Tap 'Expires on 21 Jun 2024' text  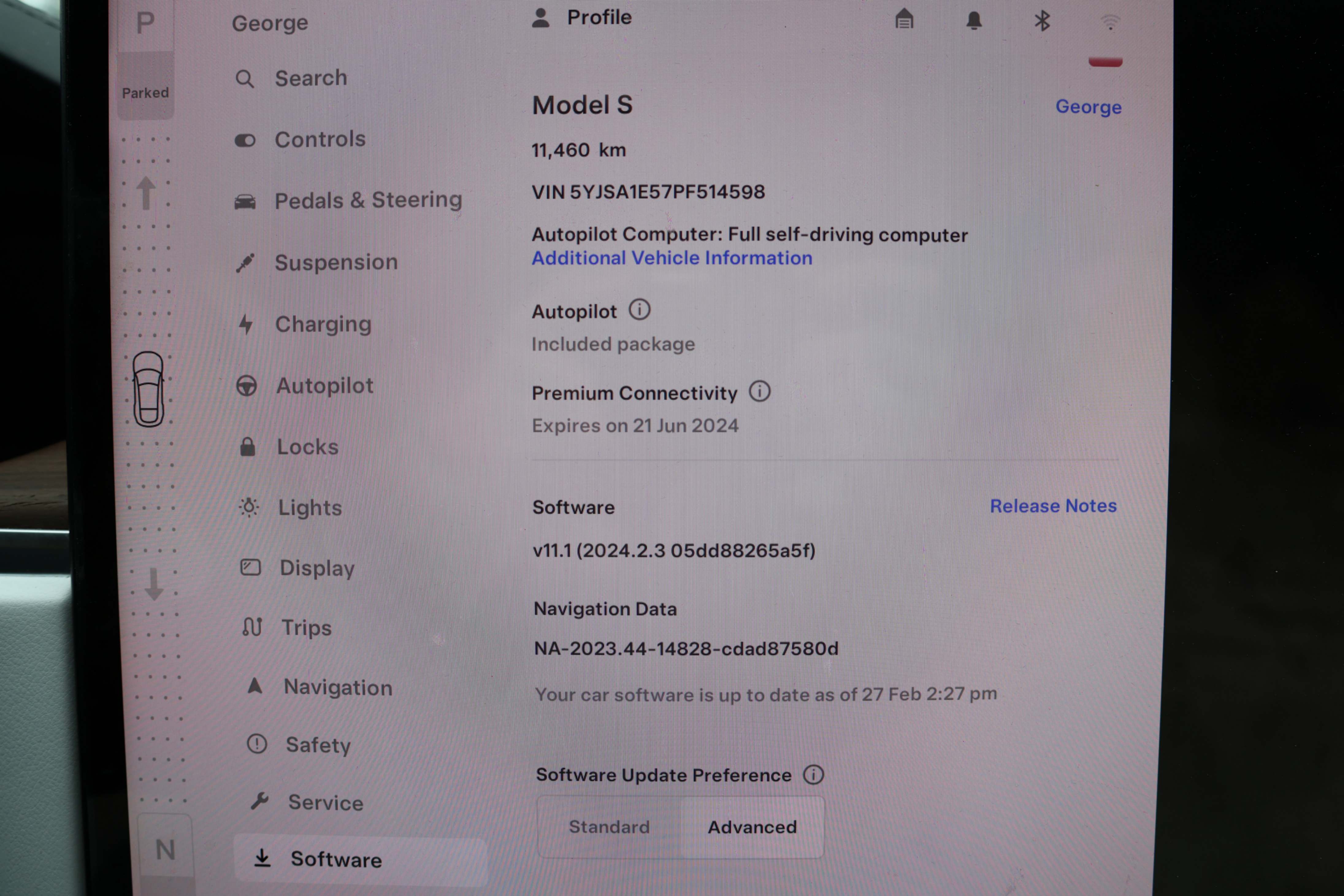click(635, 426)
